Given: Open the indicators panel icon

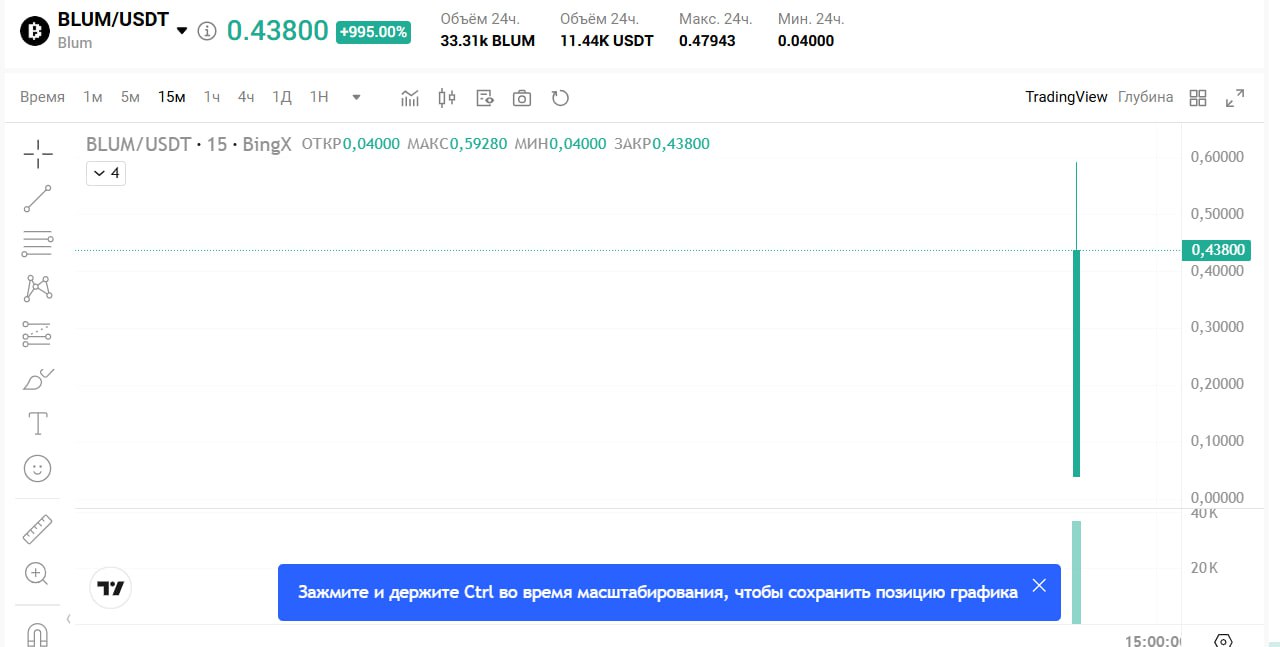Looking at the screenshot, I should click(410, 97).
